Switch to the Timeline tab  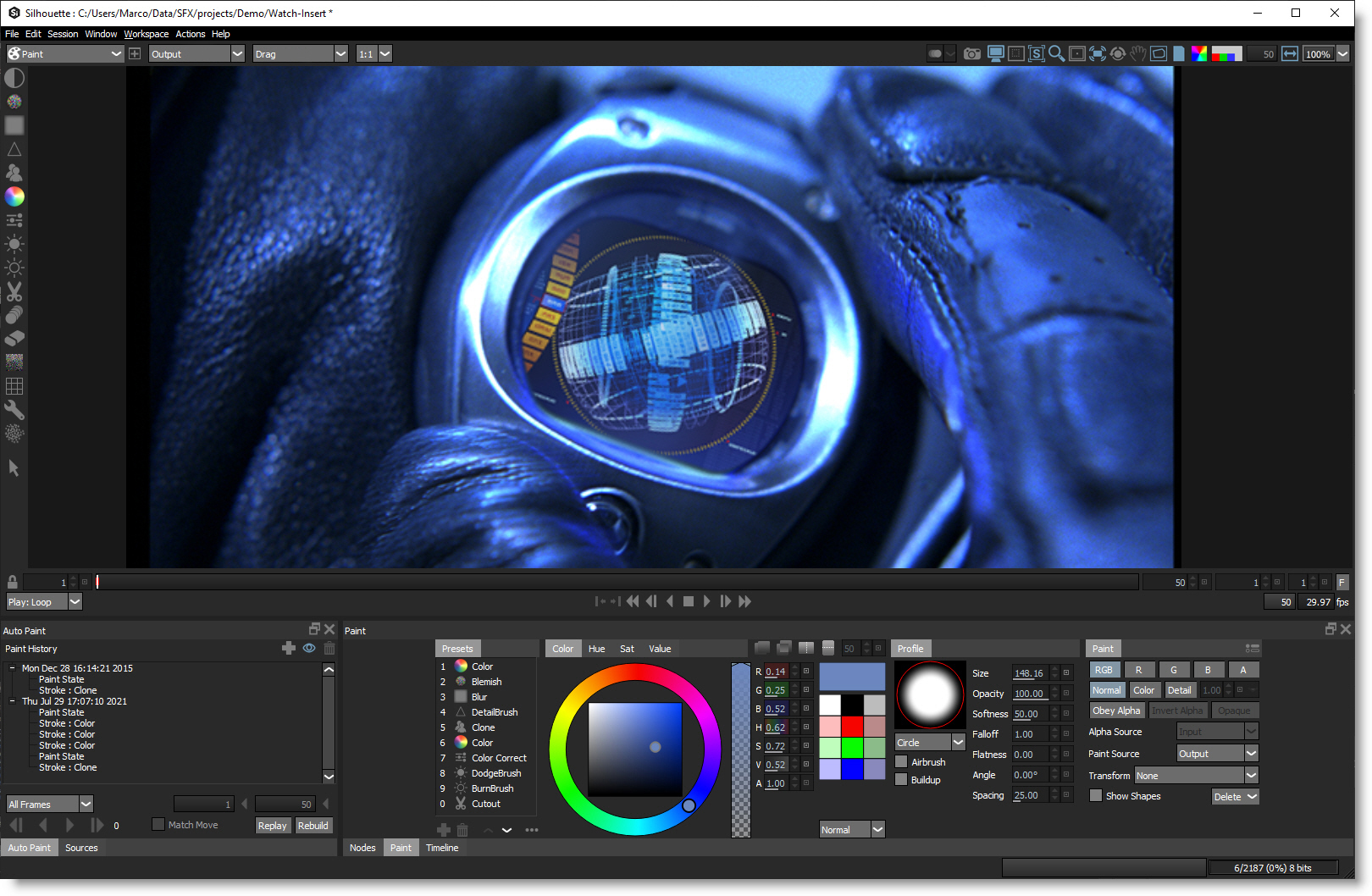[x=441, y=848]
